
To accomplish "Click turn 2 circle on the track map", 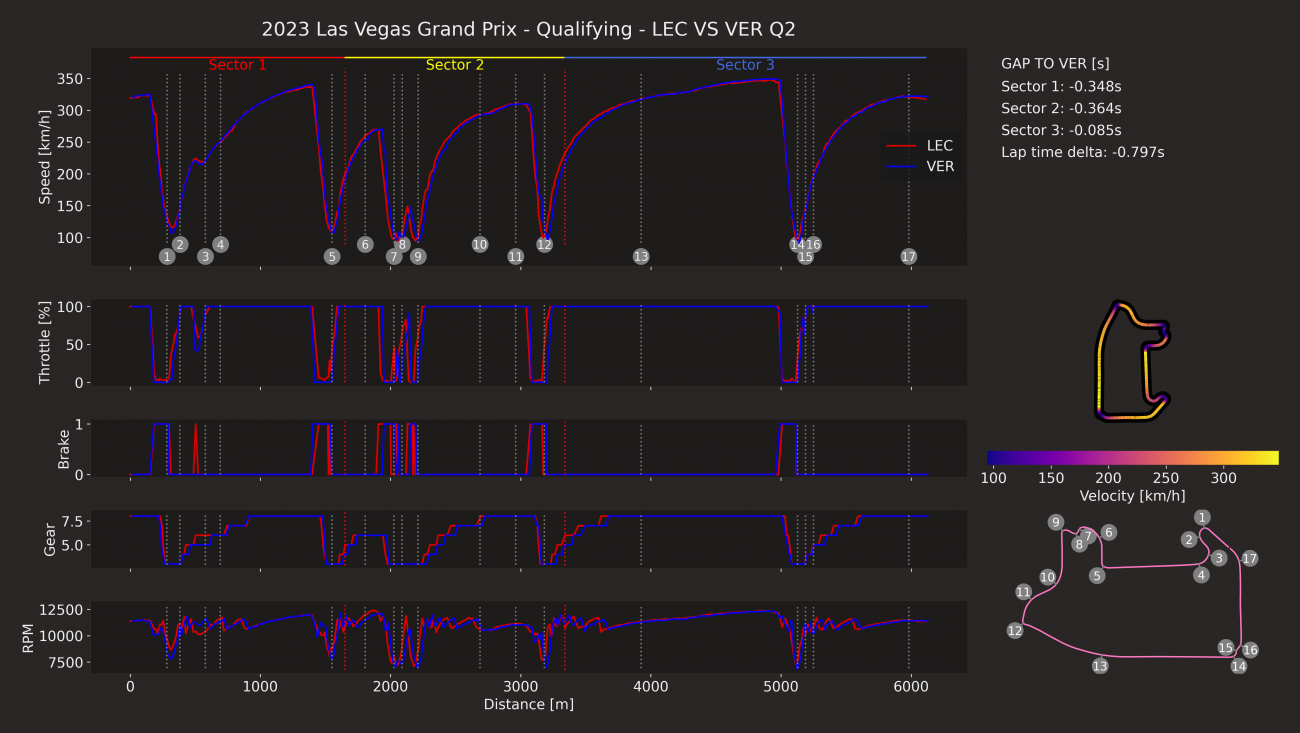I will click(x=1189, y=540).
